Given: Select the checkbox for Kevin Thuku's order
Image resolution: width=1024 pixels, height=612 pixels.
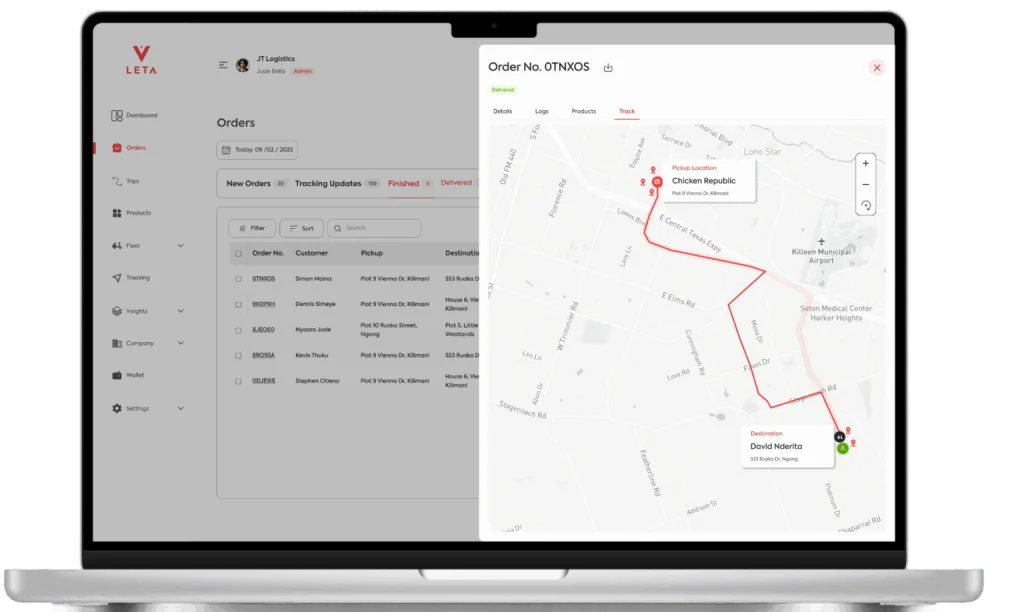Looking at the screenshot, I should click(238, 355).
